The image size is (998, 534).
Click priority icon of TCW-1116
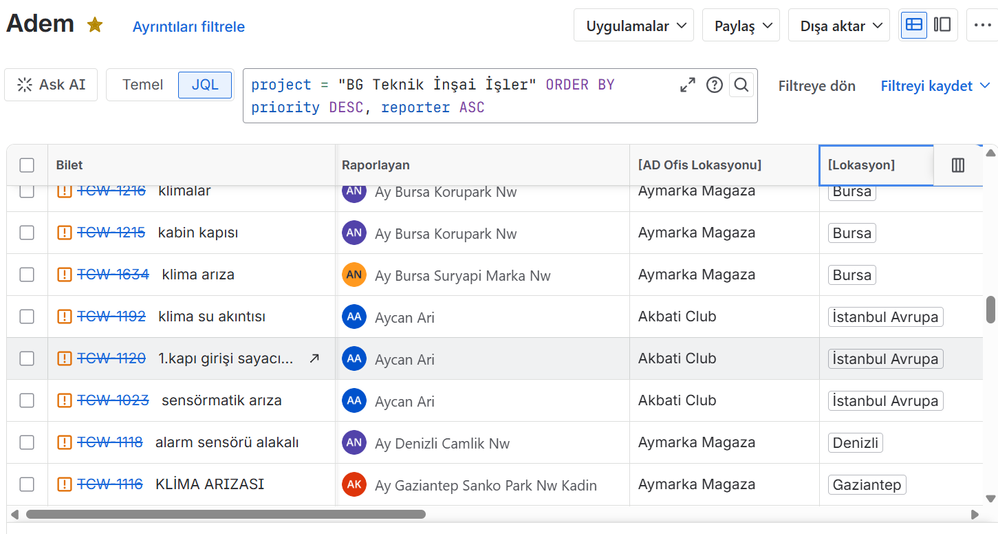click(64, 484)
